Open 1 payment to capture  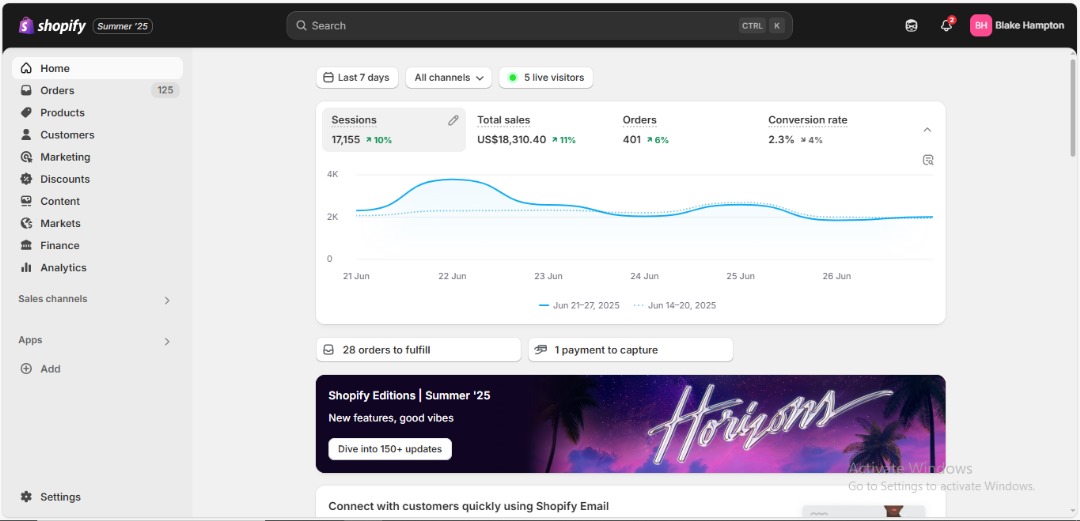[630, 349]
